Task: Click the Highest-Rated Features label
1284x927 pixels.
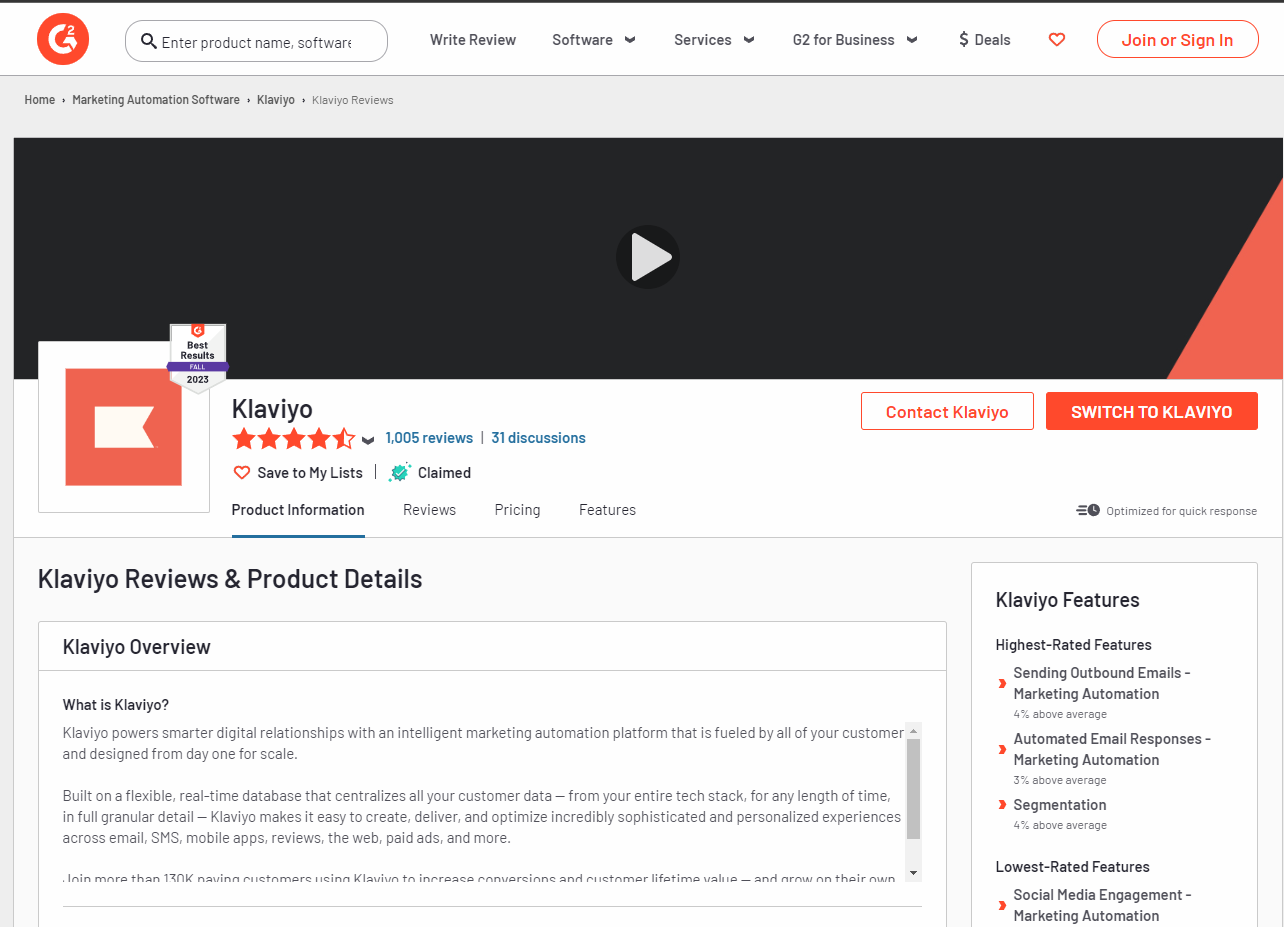Action: 1074,645
